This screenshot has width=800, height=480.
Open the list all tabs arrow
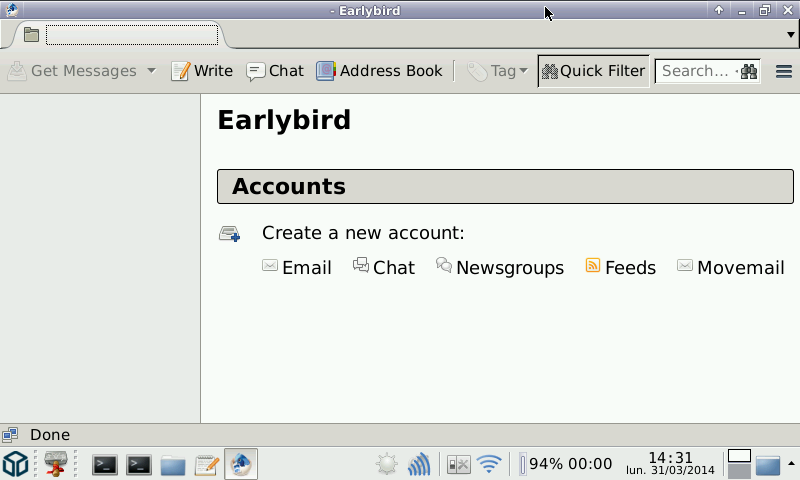click(x=790, y=35)
